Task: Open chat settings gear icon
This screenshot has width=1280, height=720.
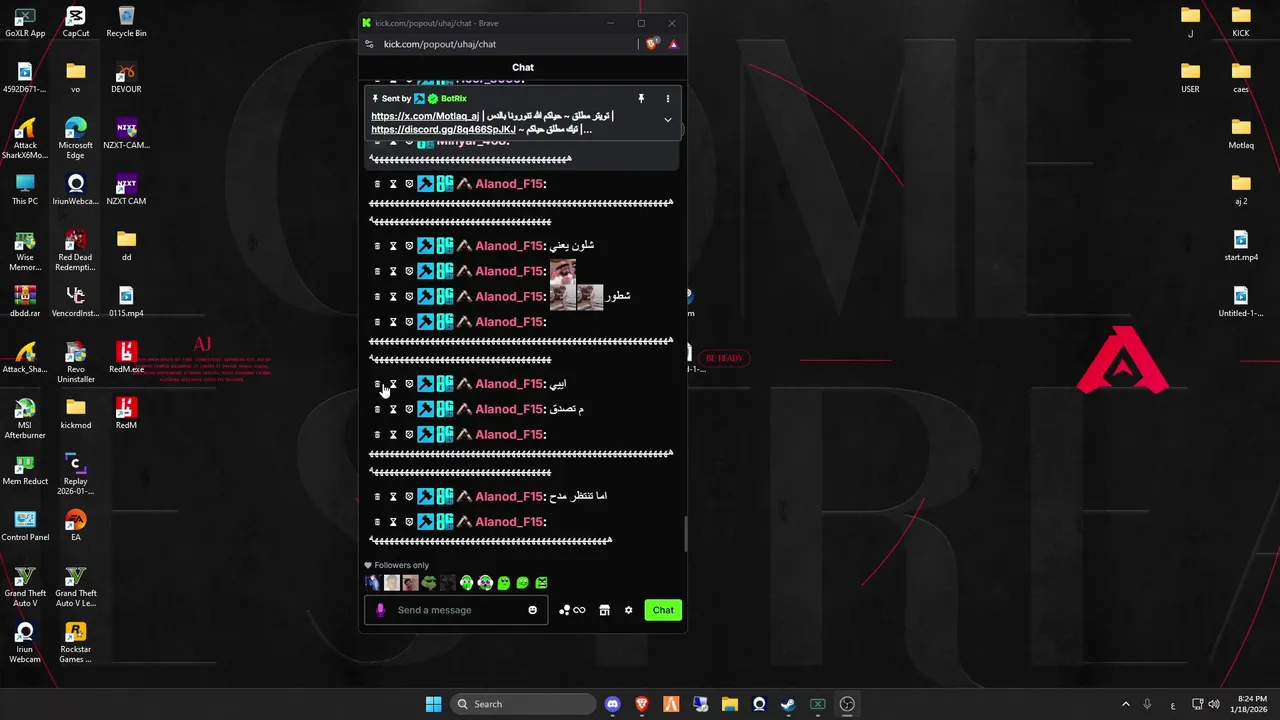Action: [x=628, y=610]
